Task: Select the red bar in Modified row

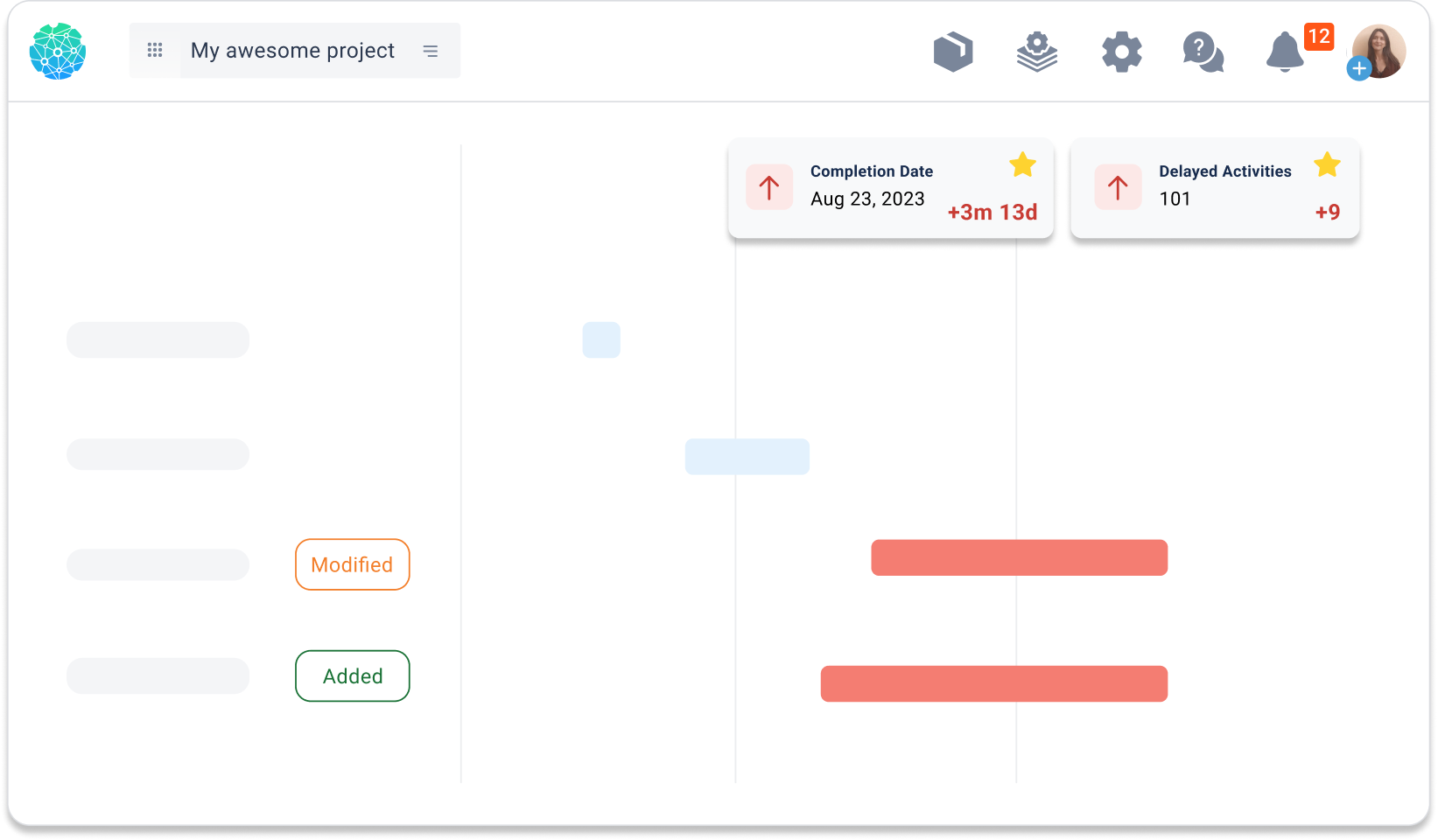Action: [1019, 557]
